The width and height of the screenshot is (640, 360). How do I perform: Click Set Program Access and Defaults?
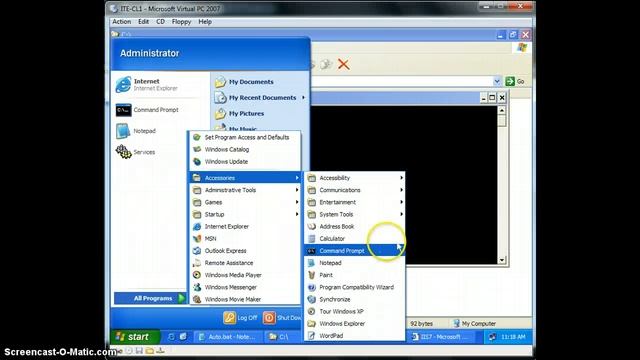coord(245,137)
